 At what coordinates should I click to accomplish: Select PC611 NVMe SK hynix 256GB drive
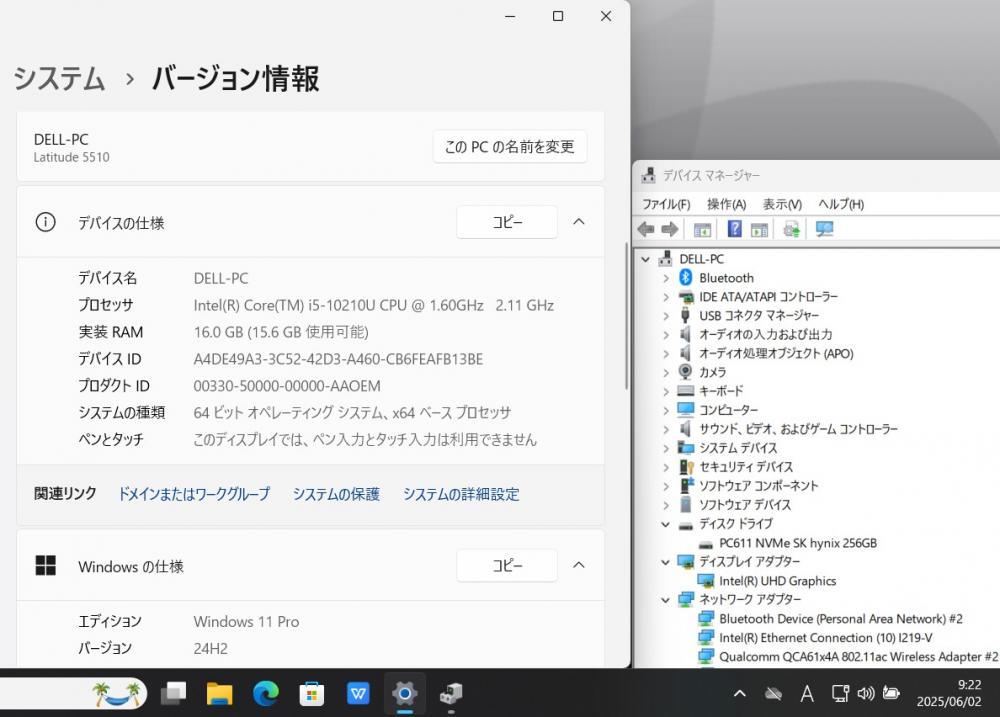tap(798, 543)
